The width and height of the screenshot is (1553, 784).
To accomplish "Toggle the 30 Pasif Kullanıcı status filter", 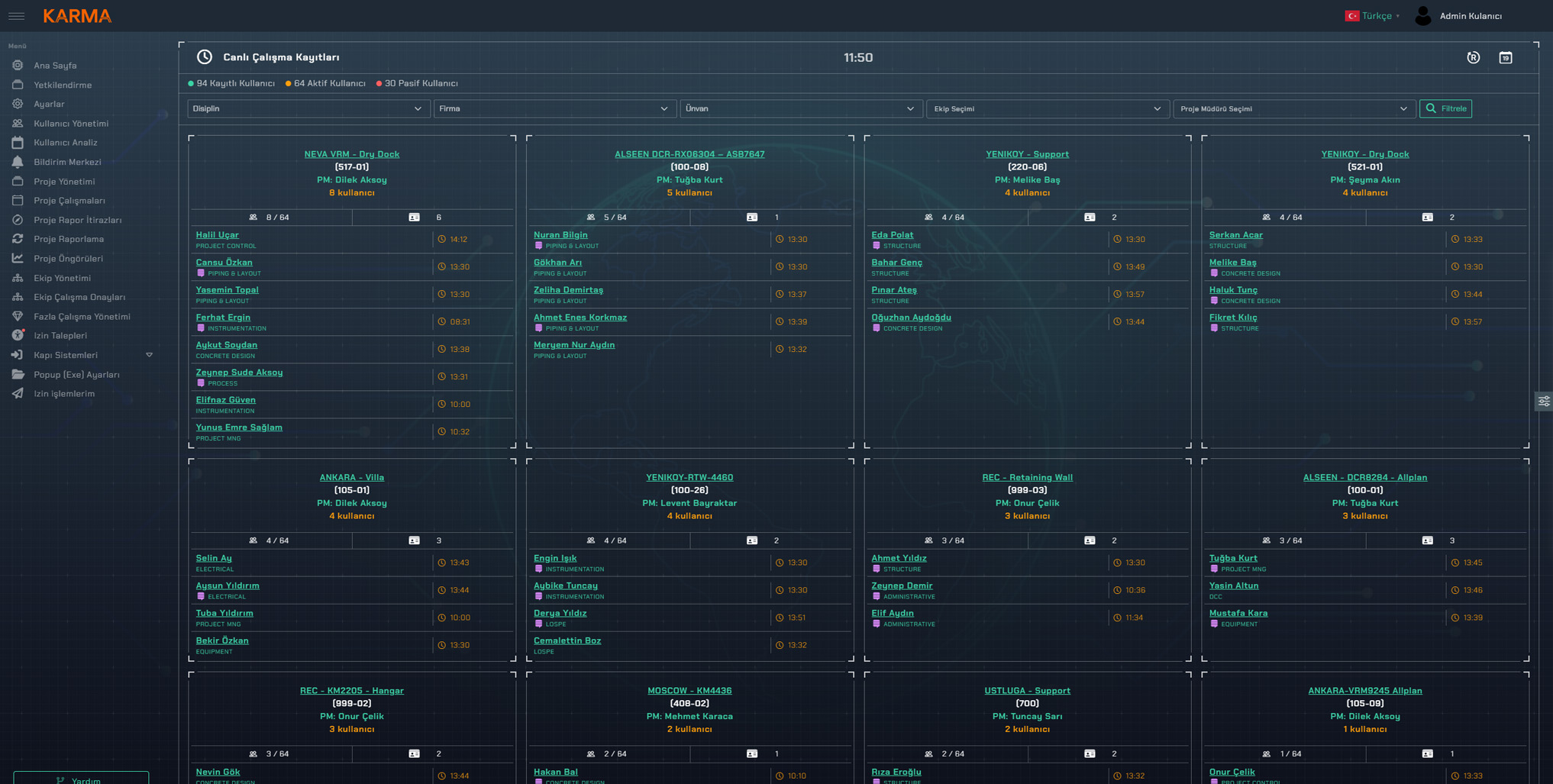I will [x=417, y=84].
